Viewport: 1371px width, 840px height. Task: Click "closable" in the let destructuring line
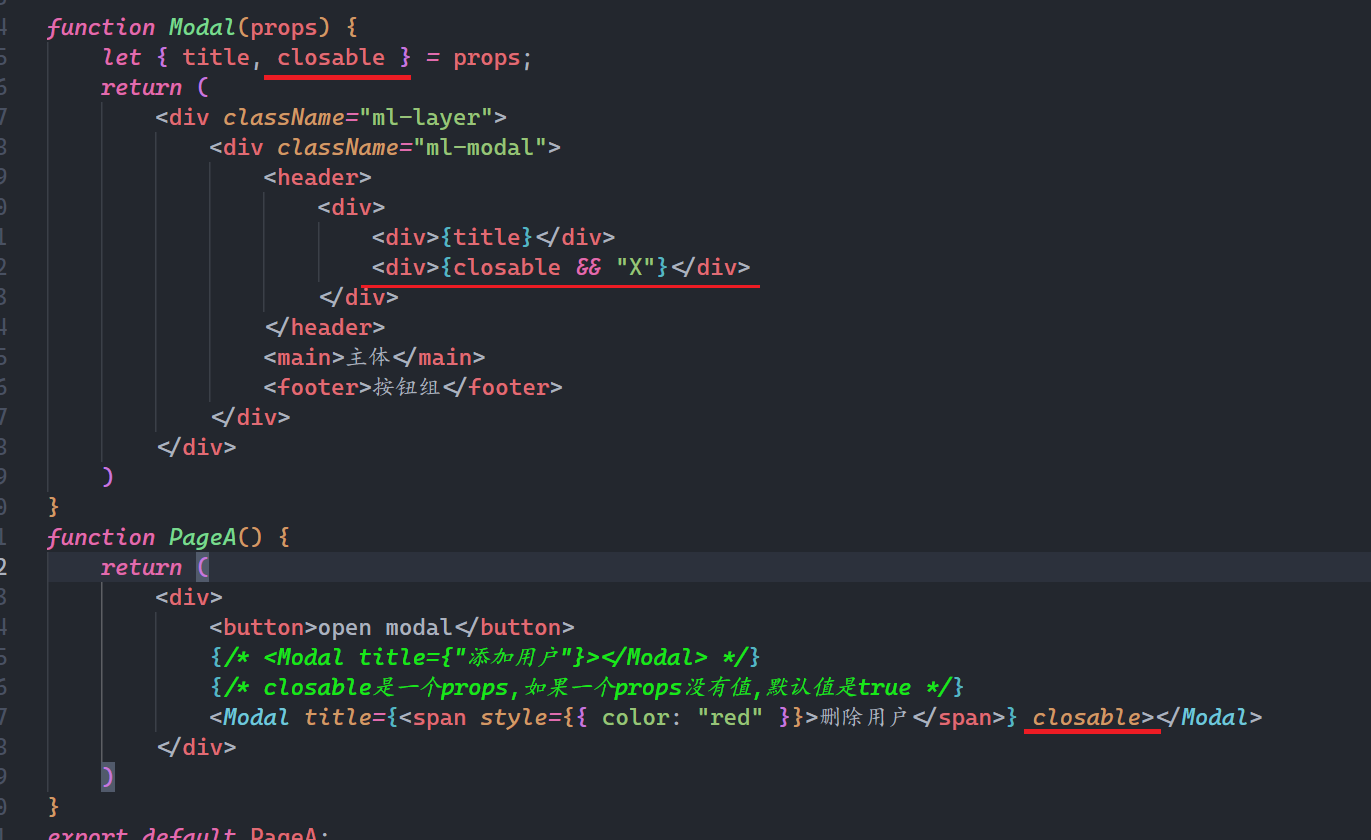click(331, 57)
